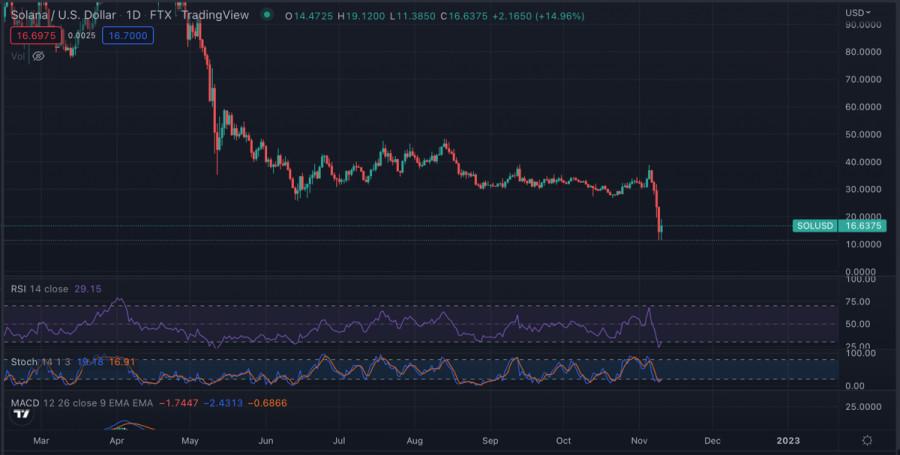Click the RSI value 29.15
The image size is (900, 455).
click(x=88, y=289)
